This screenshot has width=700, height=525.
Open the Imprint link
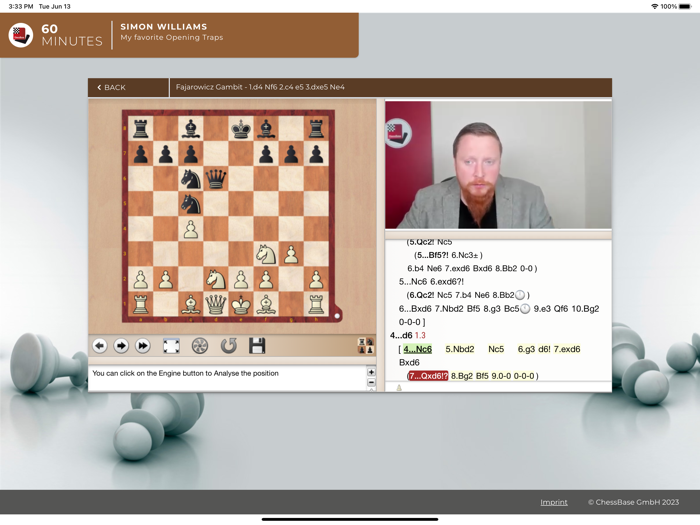coord(554,502)
